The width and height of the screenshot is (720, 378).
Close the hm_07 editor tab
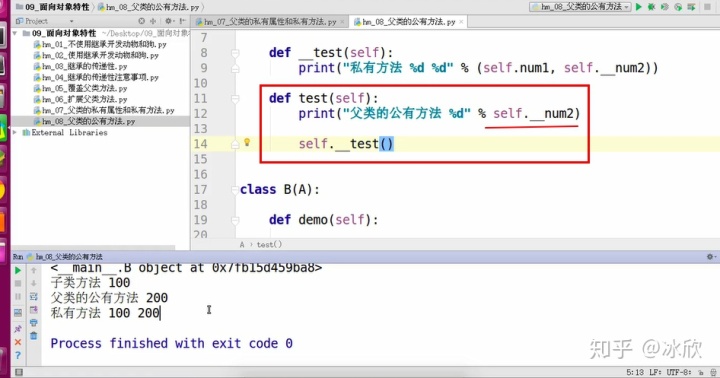tap(342, 22)
